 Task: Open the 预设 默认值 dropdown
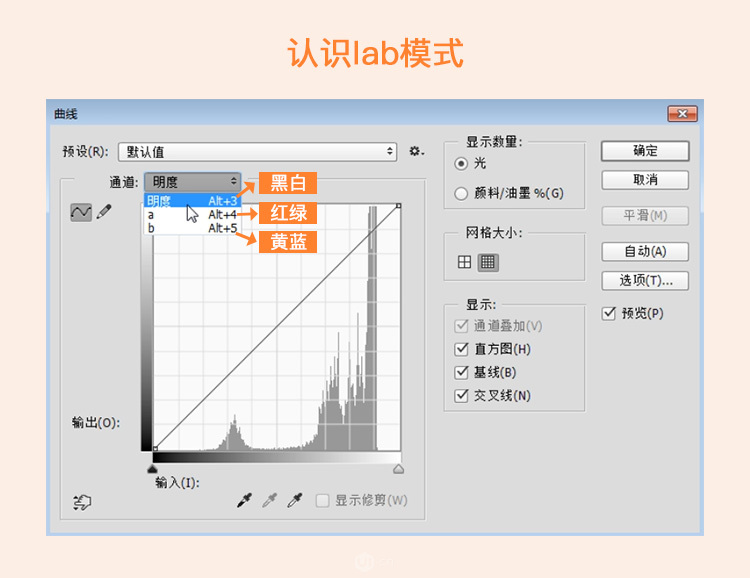point(257,152)
